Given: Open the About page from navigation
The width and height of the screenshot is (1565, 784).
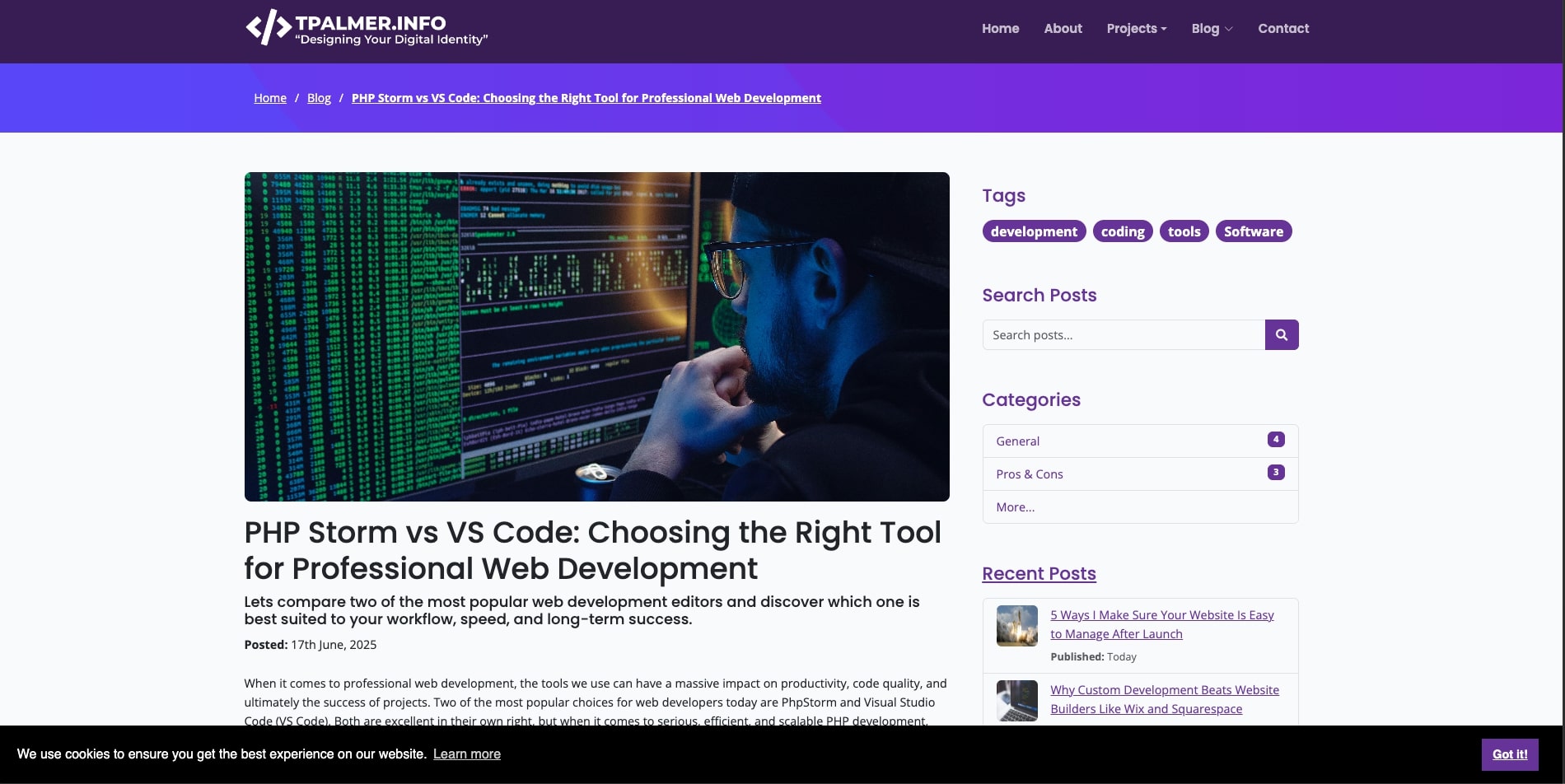Looking at the screenshot, I should click(x=1063, y=29).
